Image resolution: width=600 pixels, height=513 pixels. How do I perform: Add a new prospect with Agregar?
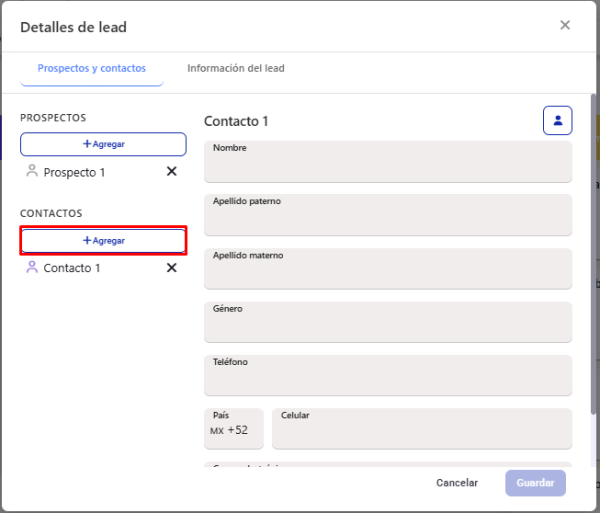[103, 144]
